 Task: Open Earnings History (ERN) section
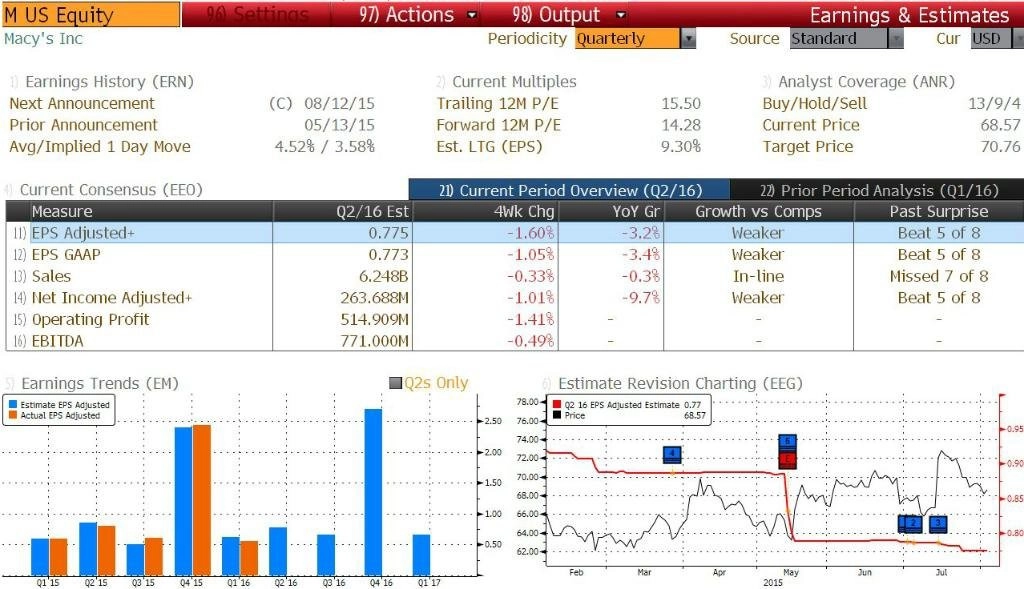pos(109,82)
